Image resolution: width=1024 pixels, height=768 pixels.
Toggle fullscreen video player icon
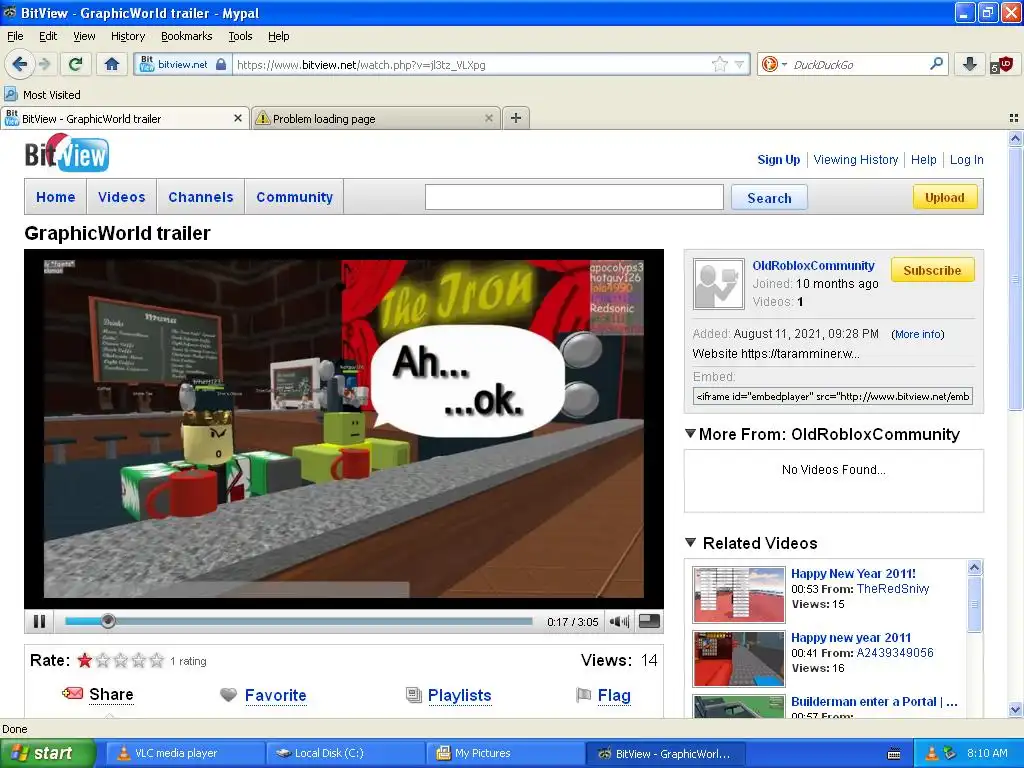point(648,621)
